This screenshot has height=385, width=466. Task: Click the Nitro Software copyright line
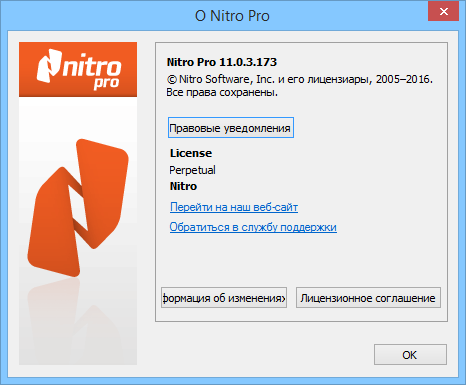pos(299,79)
